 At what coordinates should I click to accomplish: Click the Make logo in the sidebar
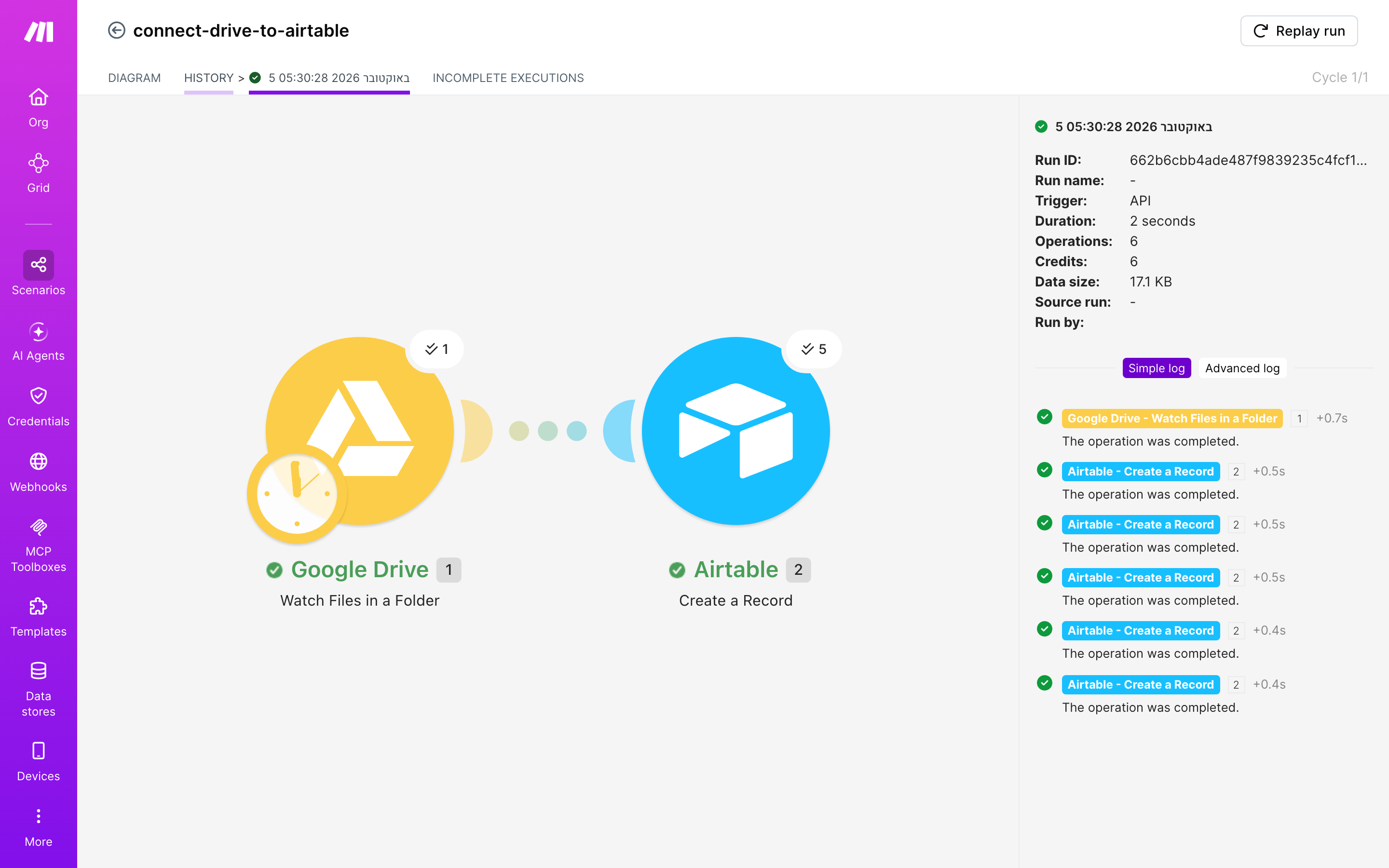[39, 31]
